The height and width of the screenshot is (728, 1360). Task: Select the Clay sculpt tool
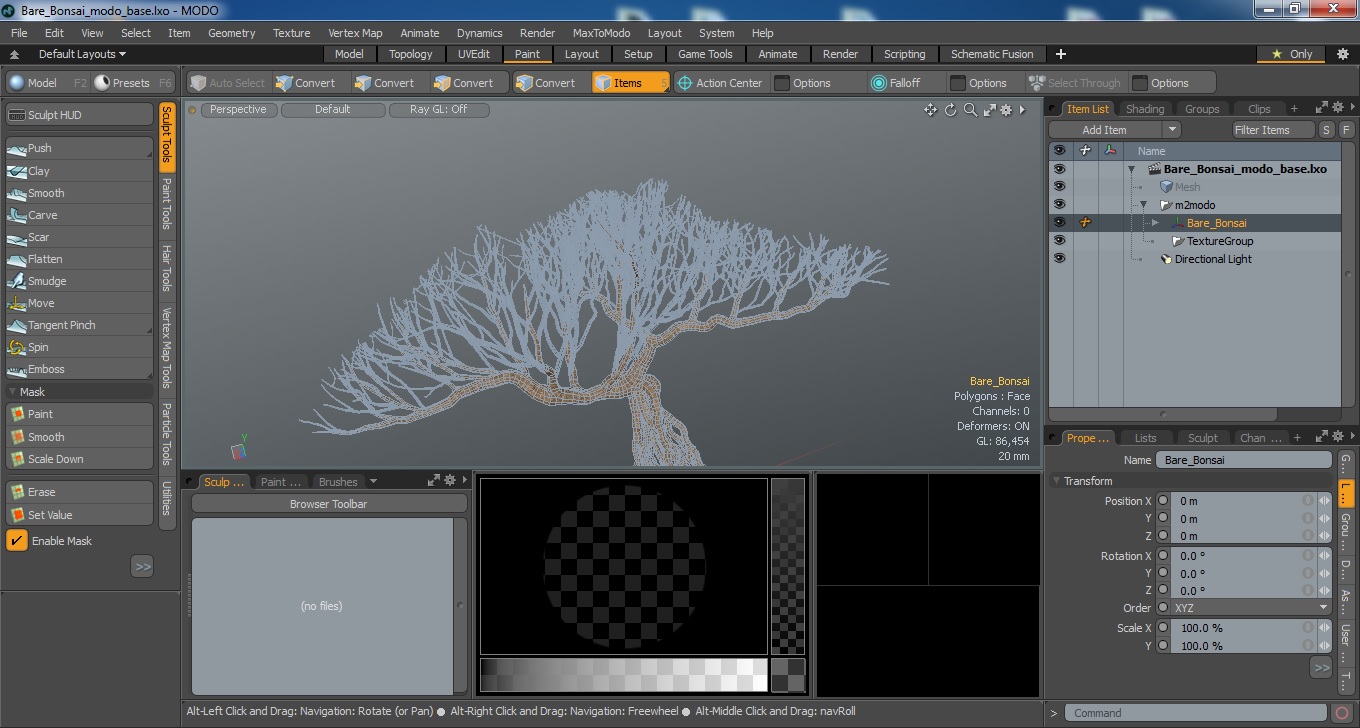pyautogui.click(x=79, y=171)
